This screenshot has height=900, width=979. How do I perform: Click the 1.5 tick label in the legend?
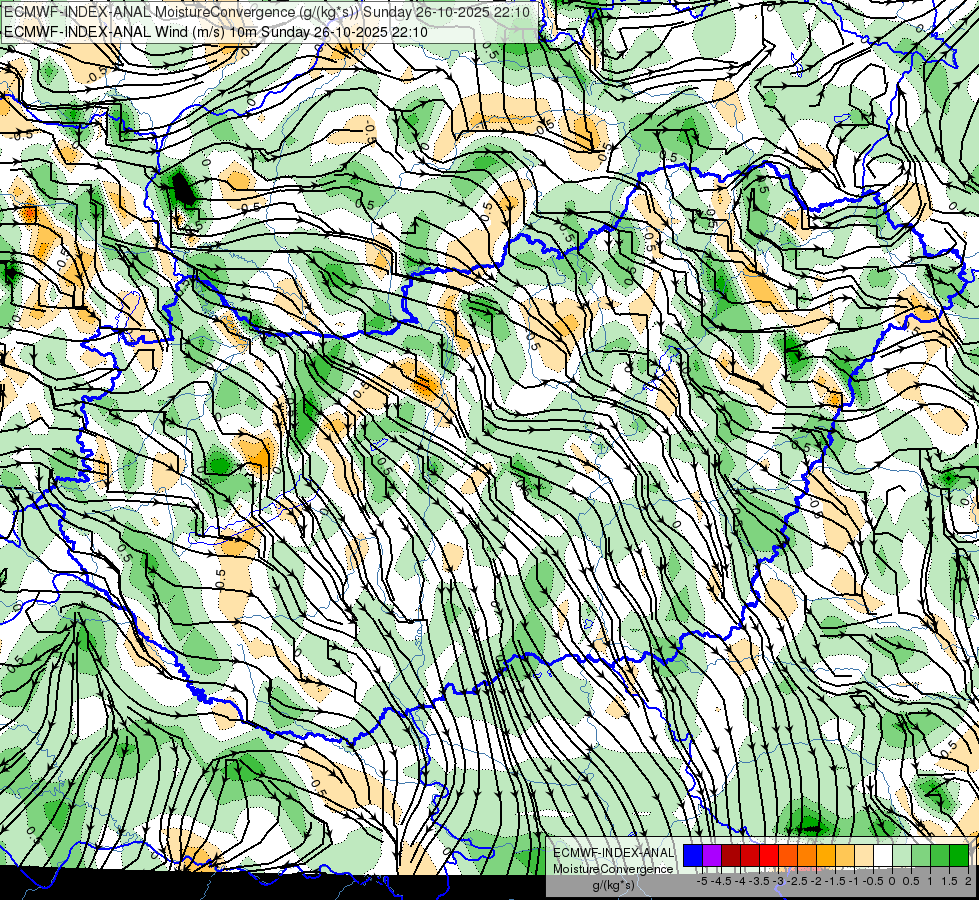(949, 881)
